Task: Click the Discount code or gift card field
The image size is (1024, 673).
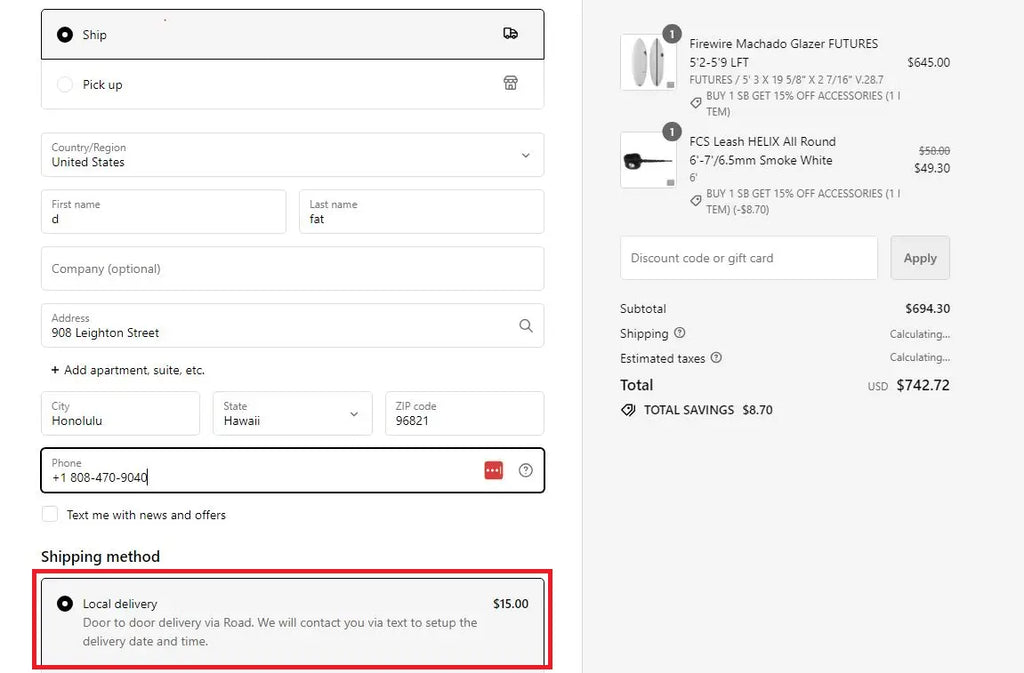Action: [748, 258]
